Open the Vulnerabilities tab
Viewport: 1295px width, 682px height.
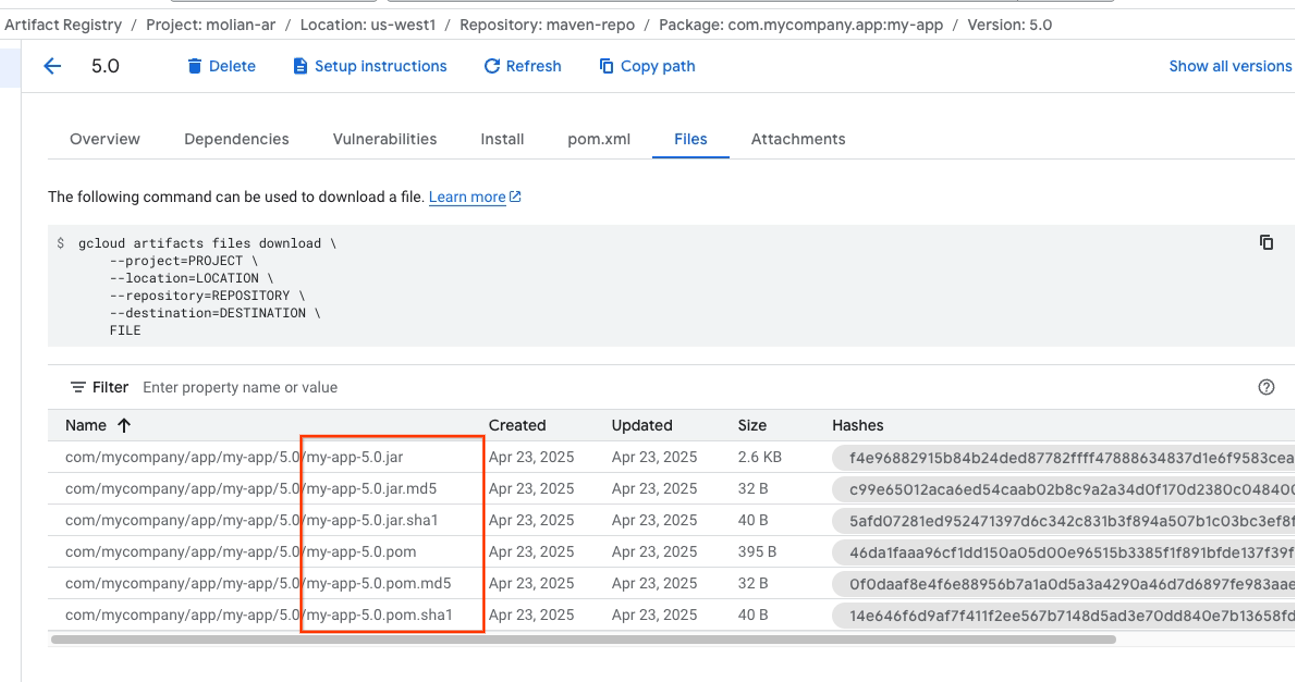pyautogui.click(x=384, y=139)
